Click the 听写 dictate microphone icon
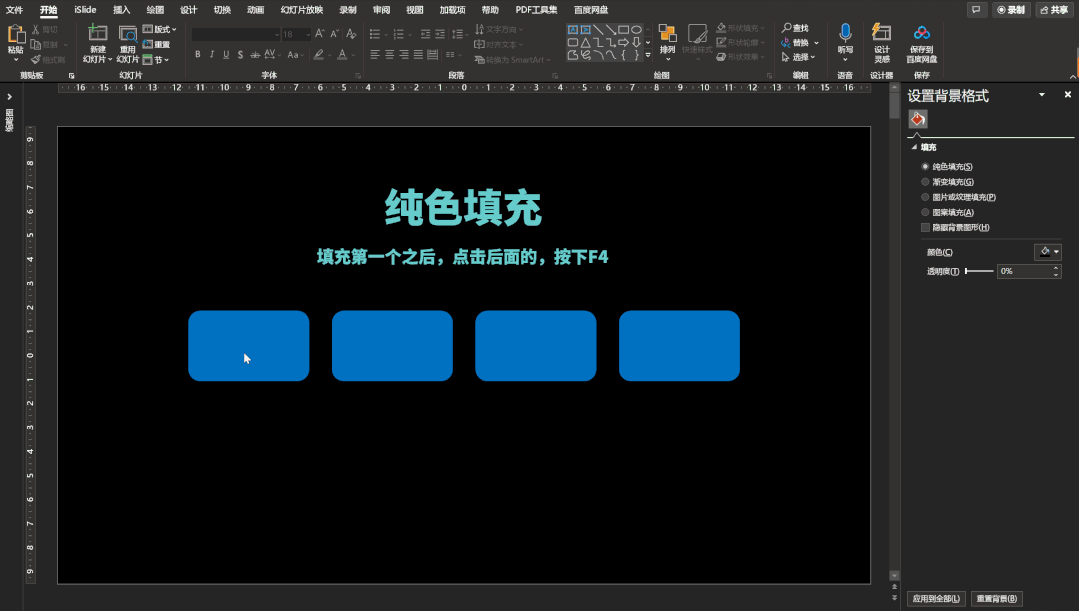Image resolution: width=1079 pixels, height=611 pixels. tap(845, 33)
